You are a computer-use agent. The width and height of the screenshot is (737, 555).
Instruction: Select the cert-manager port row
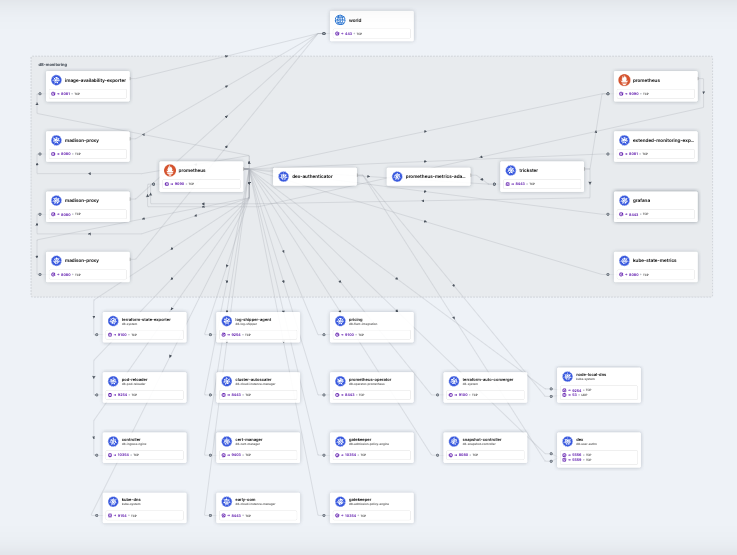(259, 455)
